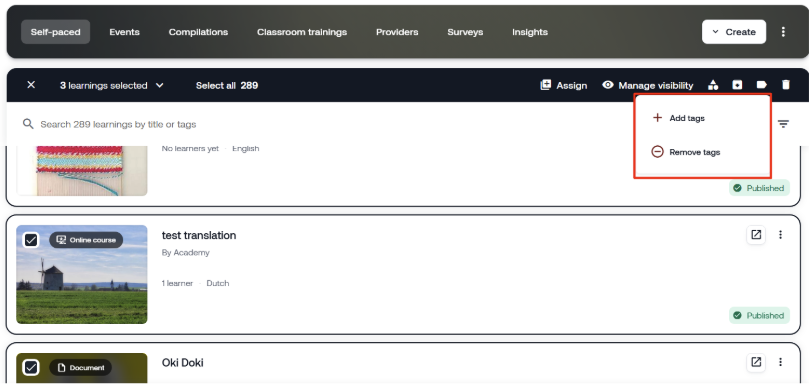The width and height of the screenshot is (812, 384).
Task: Choose Add tags from the menu
Action: click(x=703, y=118)
